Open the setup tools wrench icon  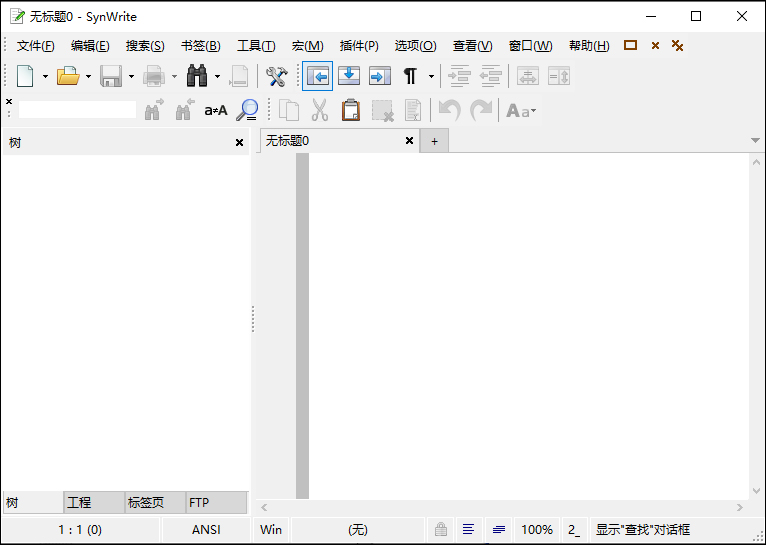[x=276, y=76]
